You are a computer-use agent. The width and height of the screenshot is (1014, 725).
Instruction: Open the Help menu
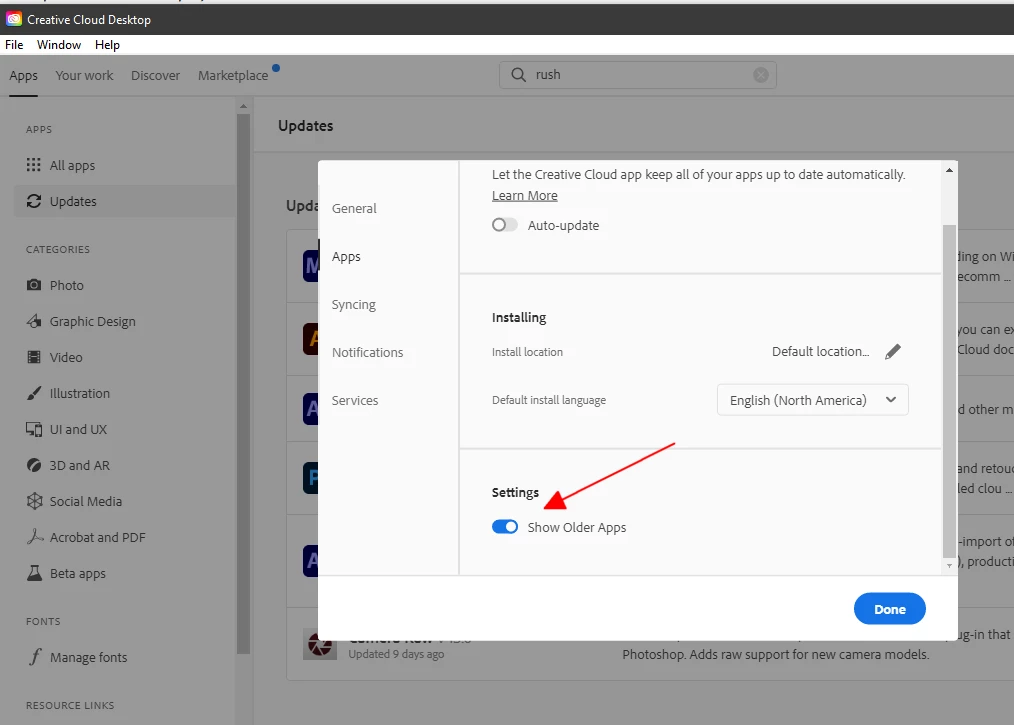tap(107, 45)
